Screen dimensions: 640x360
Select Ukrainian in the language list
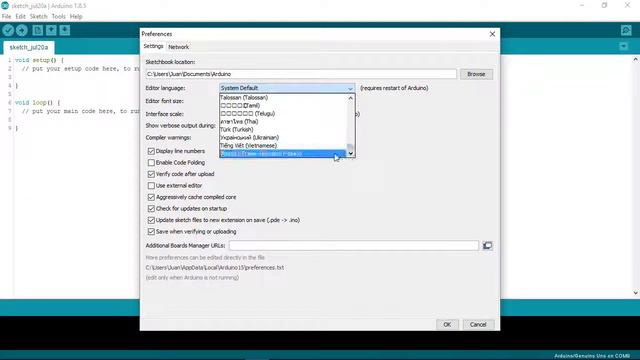point(283,138)
